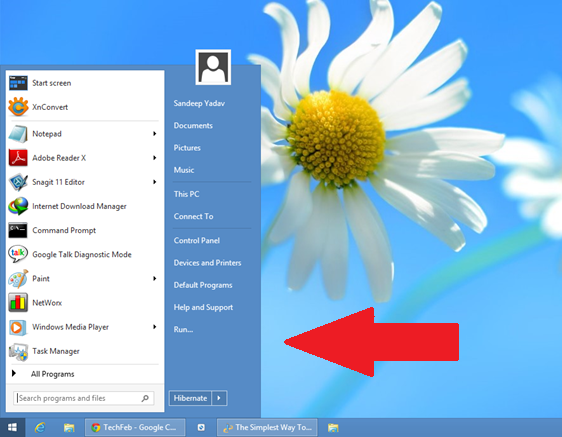This screenshot has width=562, height=437.
Task: Click the Notepad icon
Action: [x=18, y=134]
